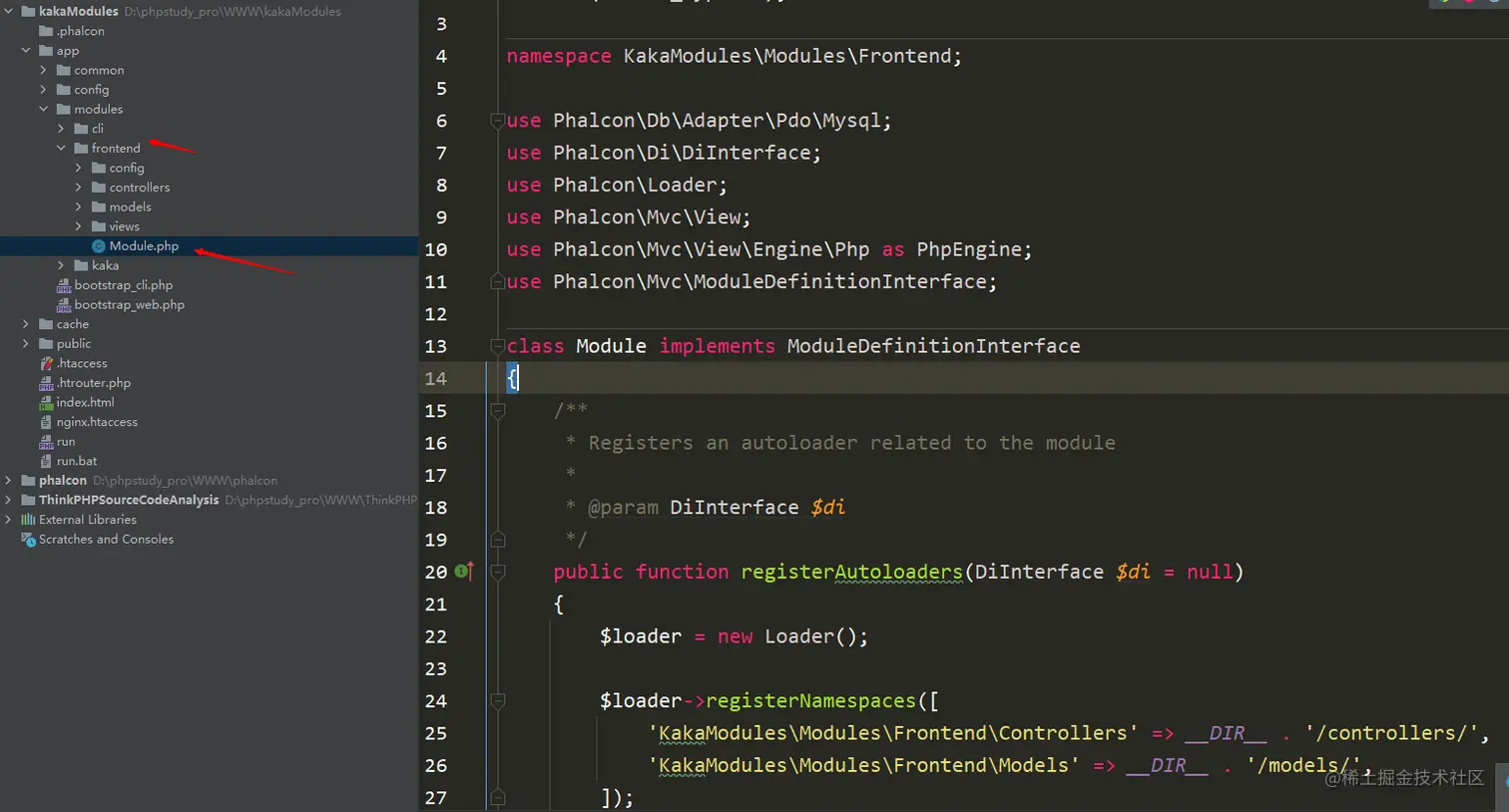1509x812 pixels.
Task: Click the index.html file icon
Action: pos(46,402)
